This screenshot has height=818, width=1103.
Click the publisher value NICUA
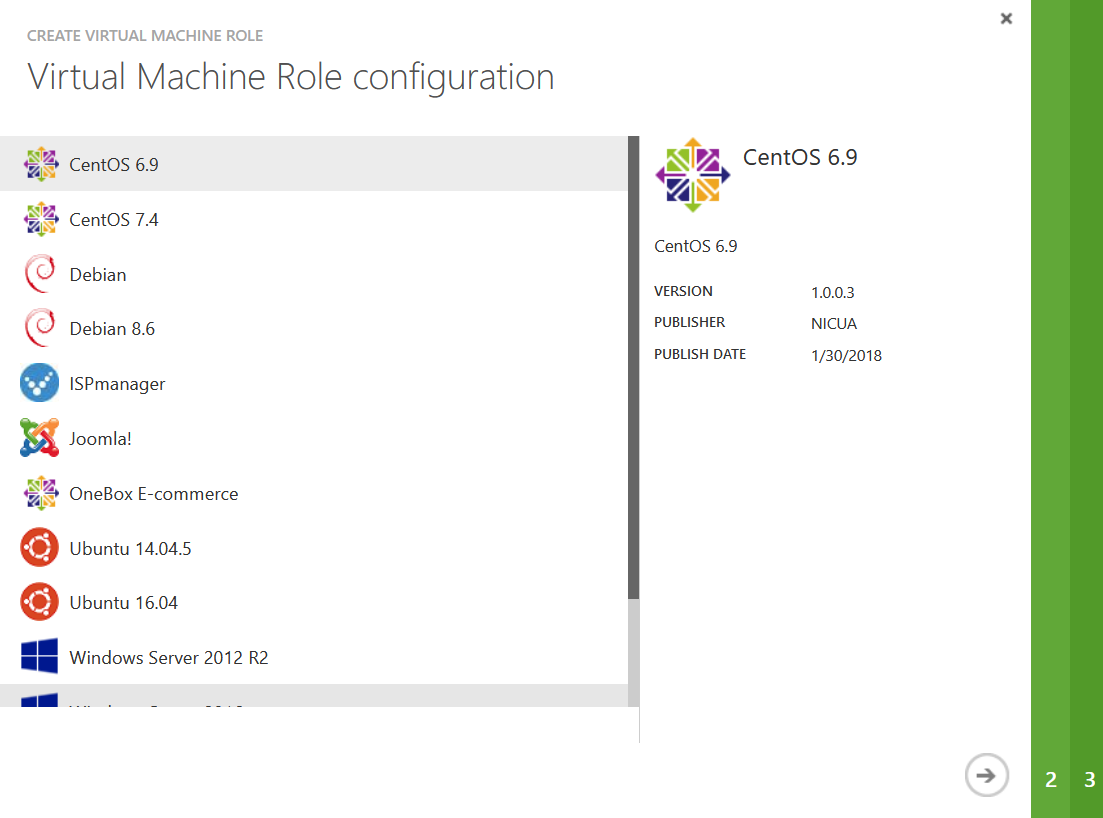pos(834,324)
